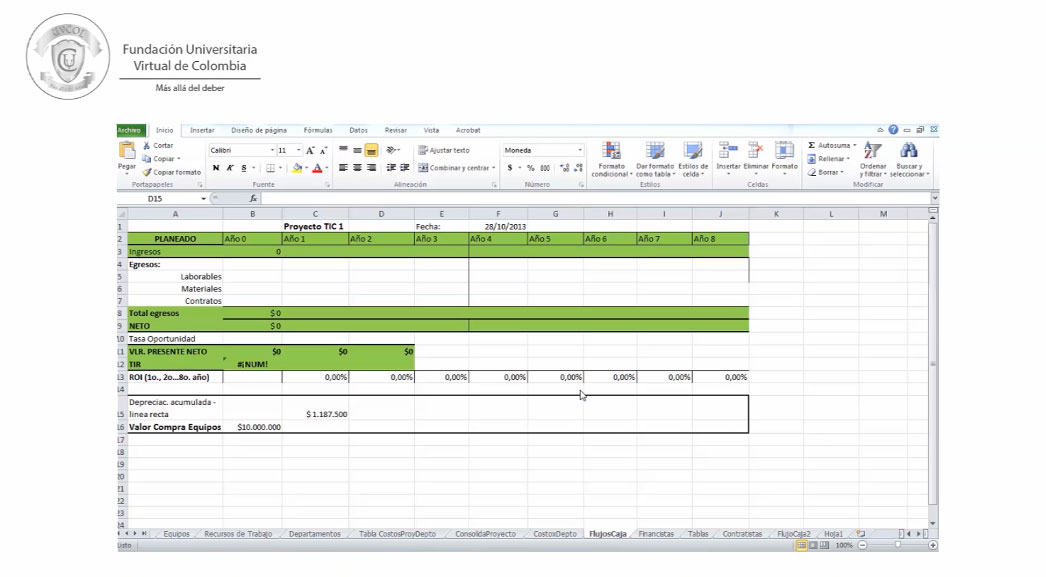Select the Copiar formato paintbrush
1046x577 pixels.
(147, 172)
